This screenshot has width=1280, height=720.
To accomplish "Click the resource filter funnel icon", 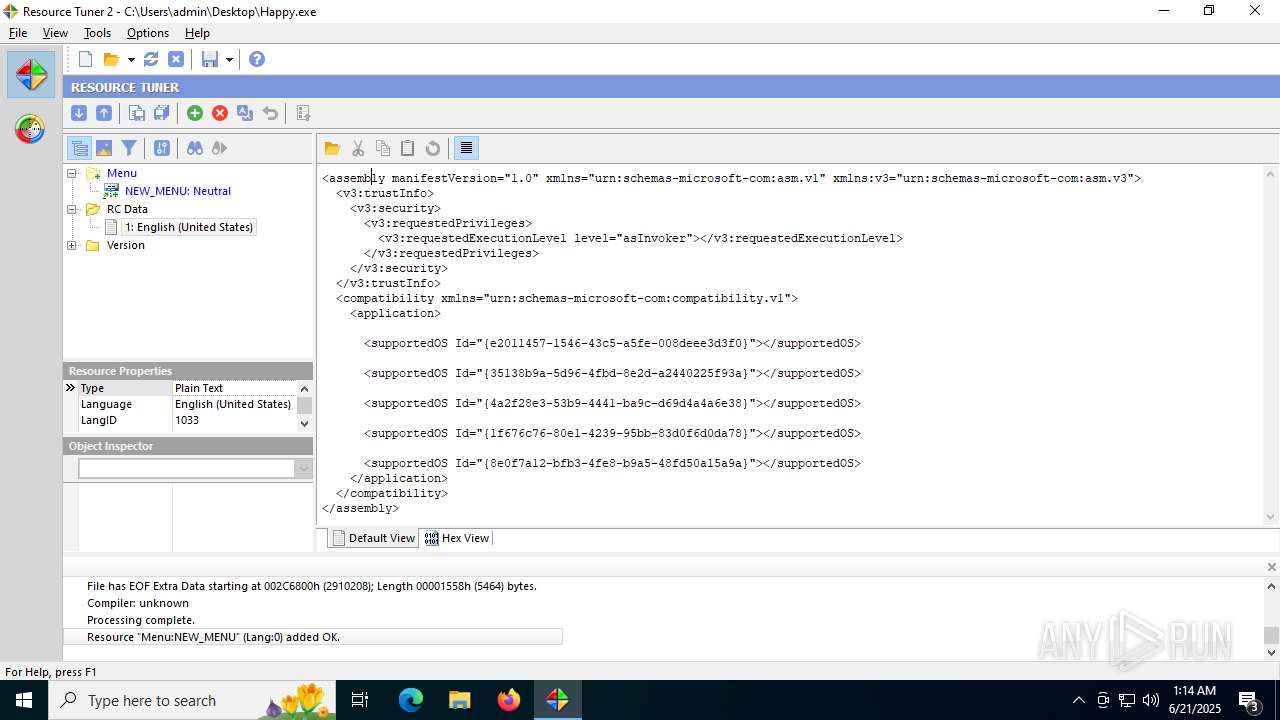I will coord(129,148).
